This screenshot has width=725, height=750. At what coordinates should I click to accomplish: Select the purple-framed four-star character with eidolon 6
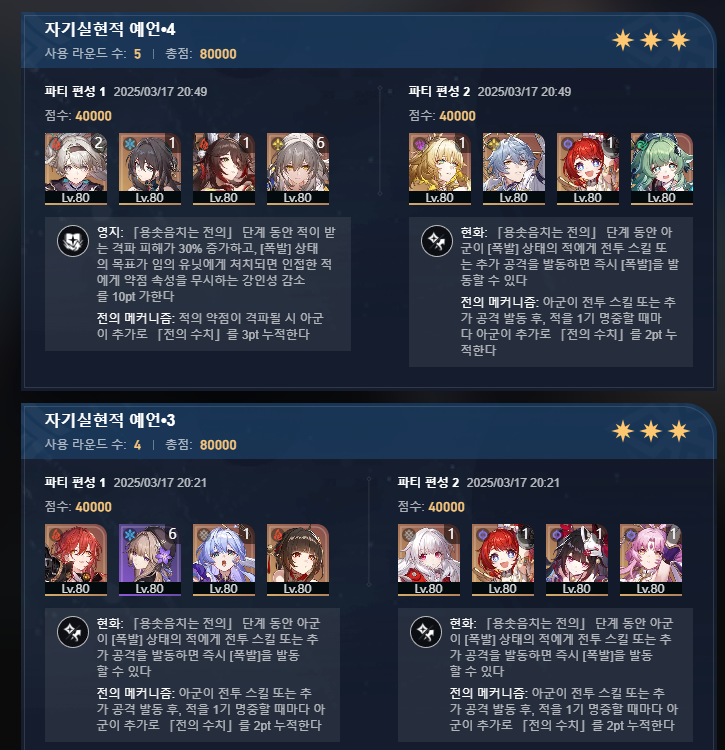tap(150, 560)
